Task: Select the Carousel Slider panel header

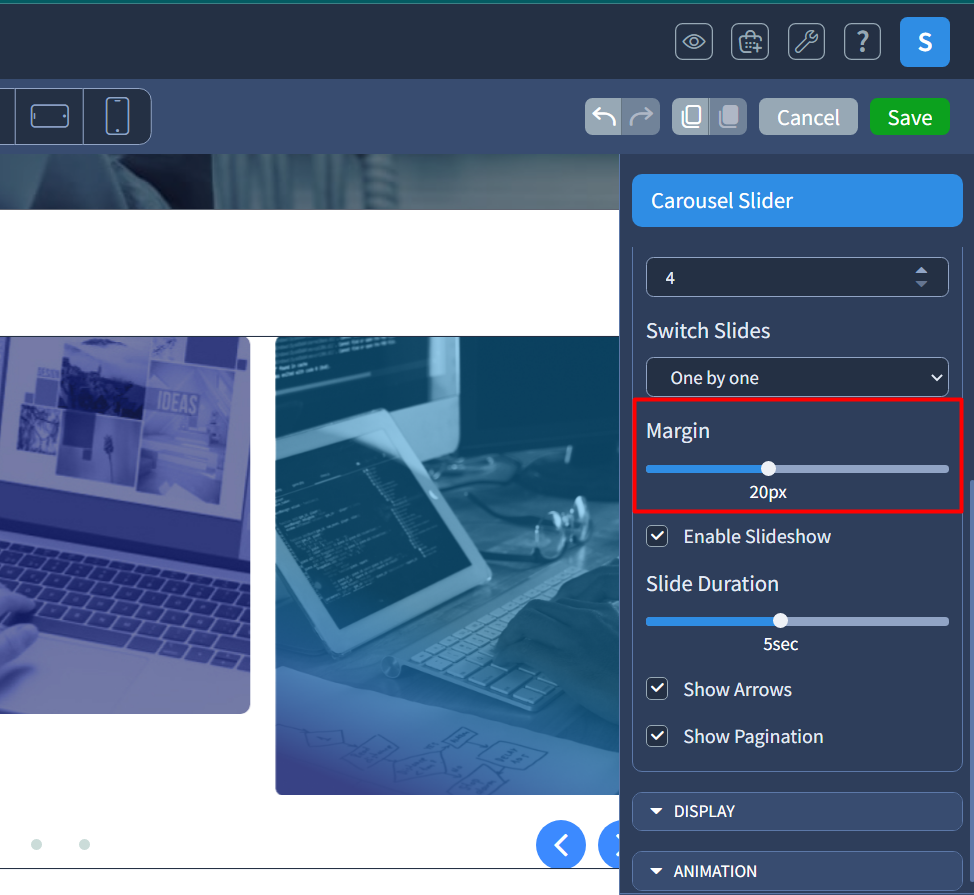Action: click(x=797, y=200)
